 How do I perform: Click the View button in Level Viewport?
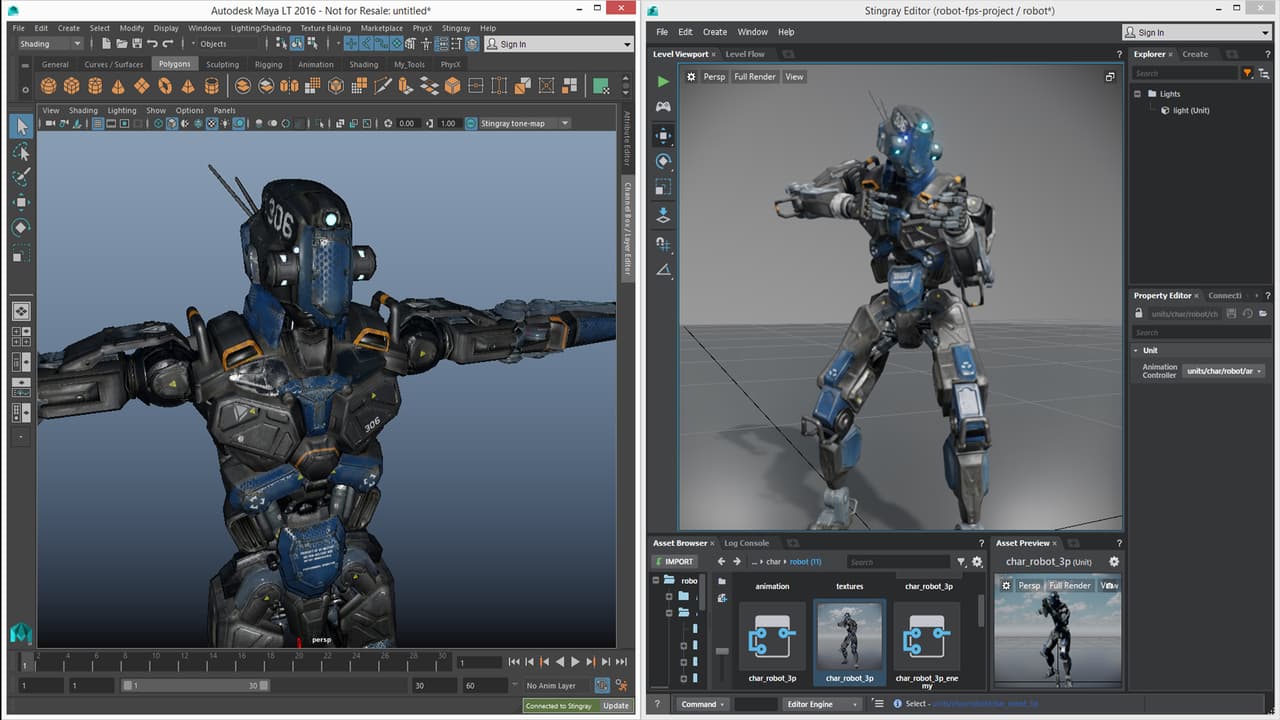(x=794, y=77)
